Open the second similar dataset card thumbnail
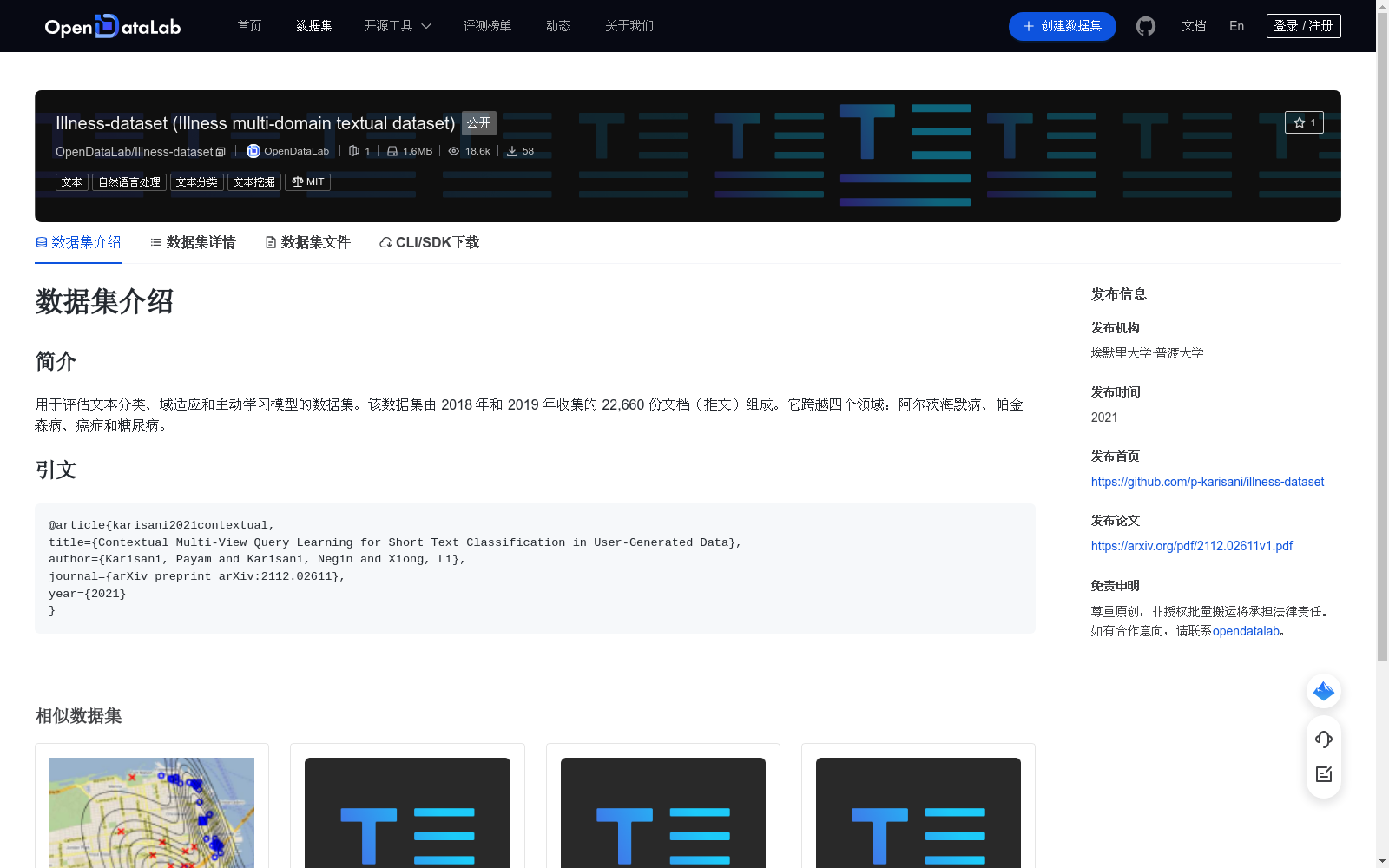This screenshot has width=1389, height=868. point(407,812)
